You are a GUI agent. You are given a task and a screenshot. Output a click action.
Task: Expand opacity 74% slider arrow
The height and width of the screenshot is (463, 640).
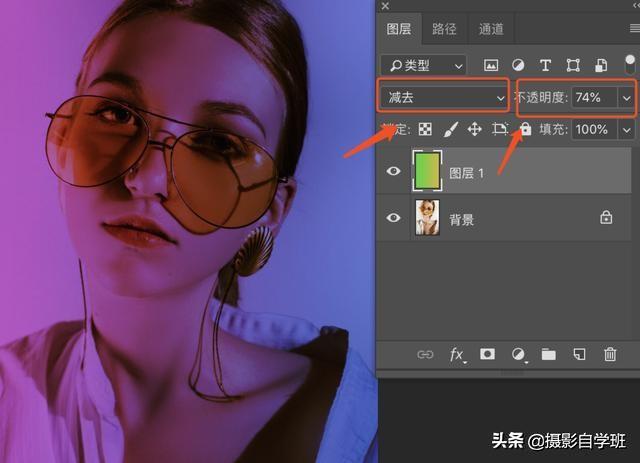coord(627,98)
